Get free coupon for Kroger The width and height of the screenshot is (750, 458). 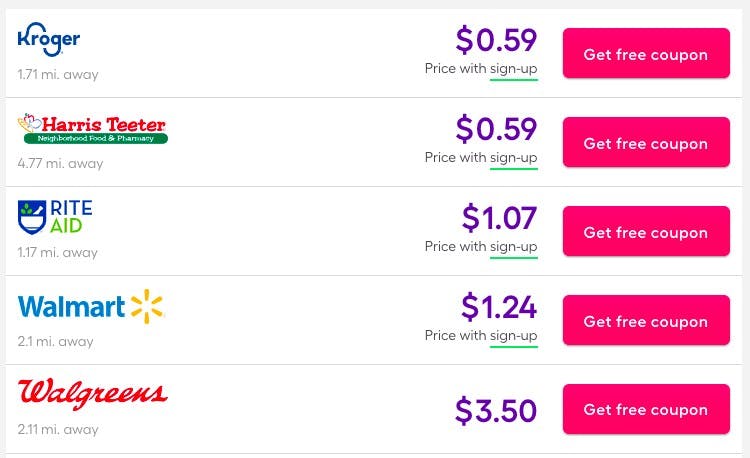[646, 55]
